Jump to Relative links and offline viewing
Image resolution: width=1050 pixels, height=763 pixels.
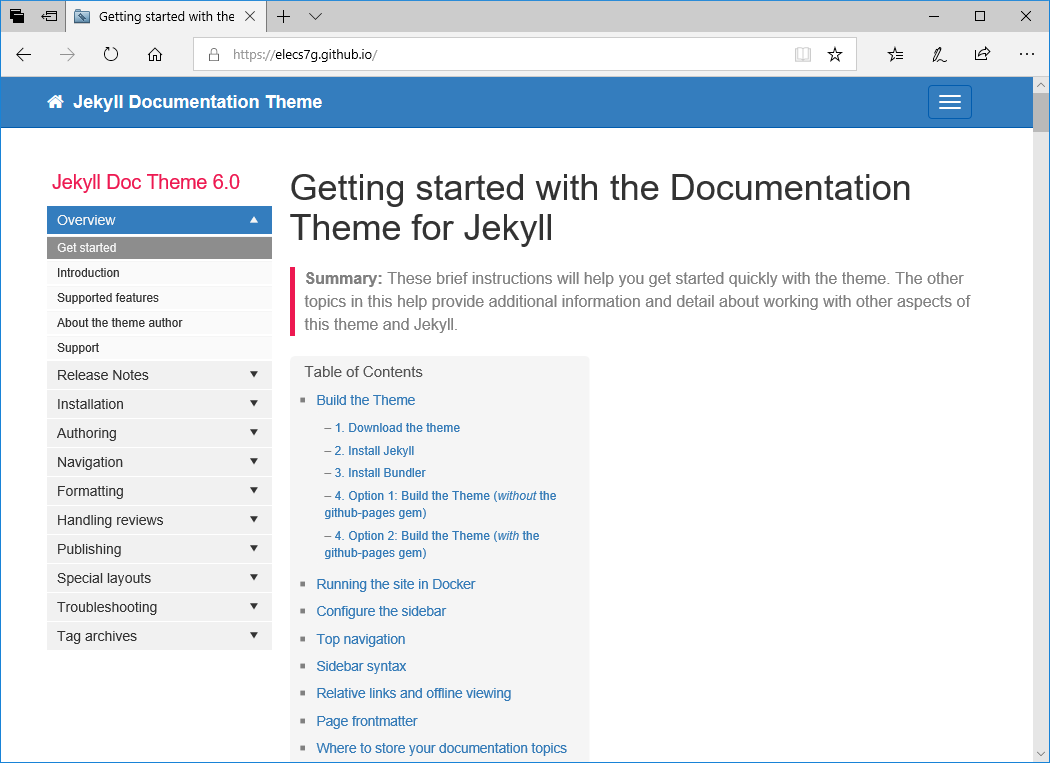coord(414,693)
